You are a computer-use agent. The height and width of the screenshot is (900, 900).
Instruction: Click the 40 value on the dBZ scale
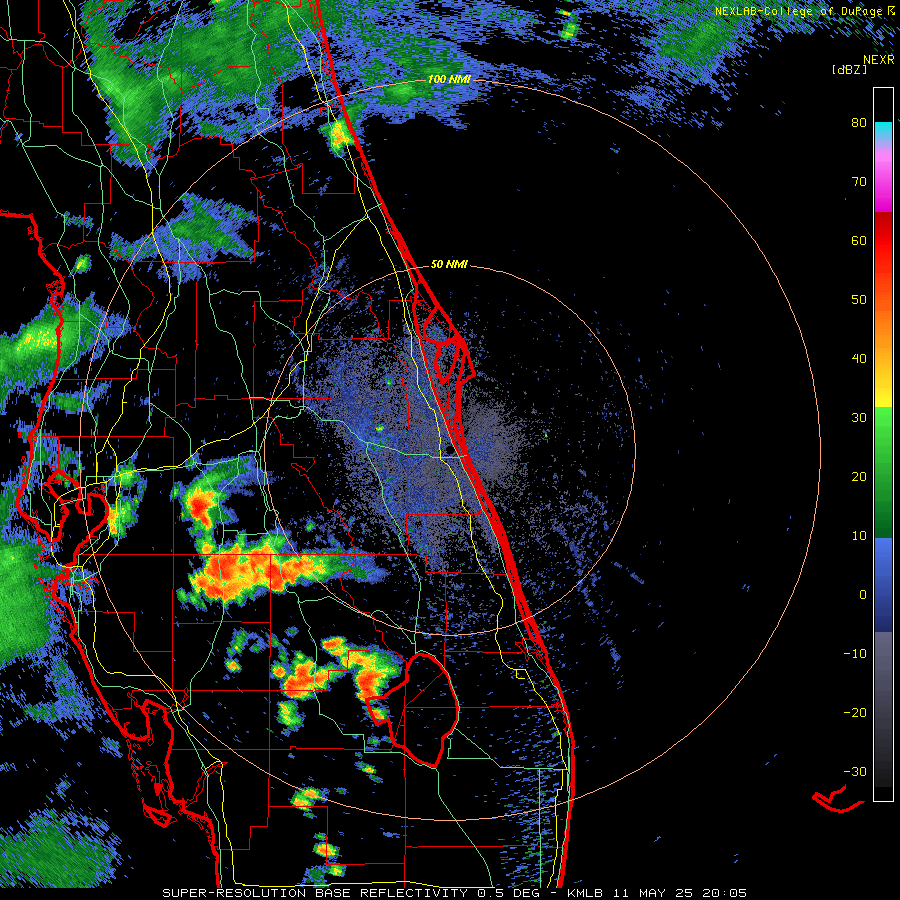[859, 359]
